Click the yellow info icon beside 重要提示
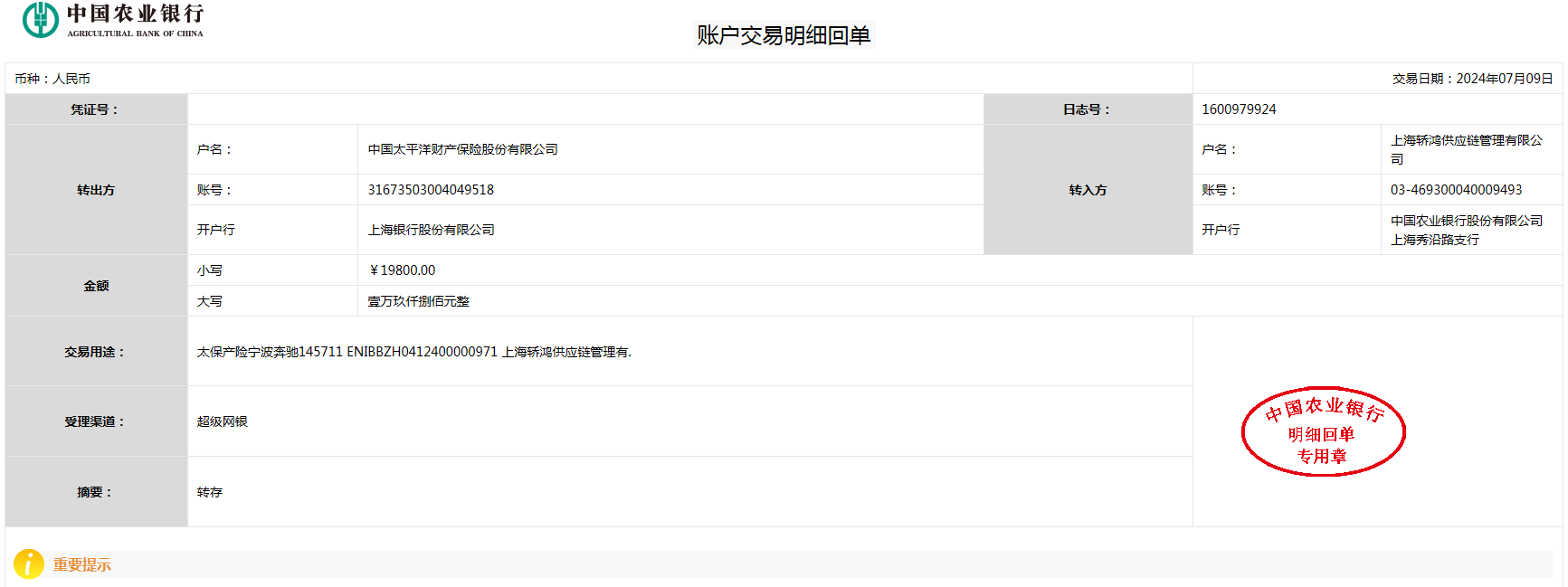Image resolution: width=1568 pixels, height=587 pixels. (29, 563)
